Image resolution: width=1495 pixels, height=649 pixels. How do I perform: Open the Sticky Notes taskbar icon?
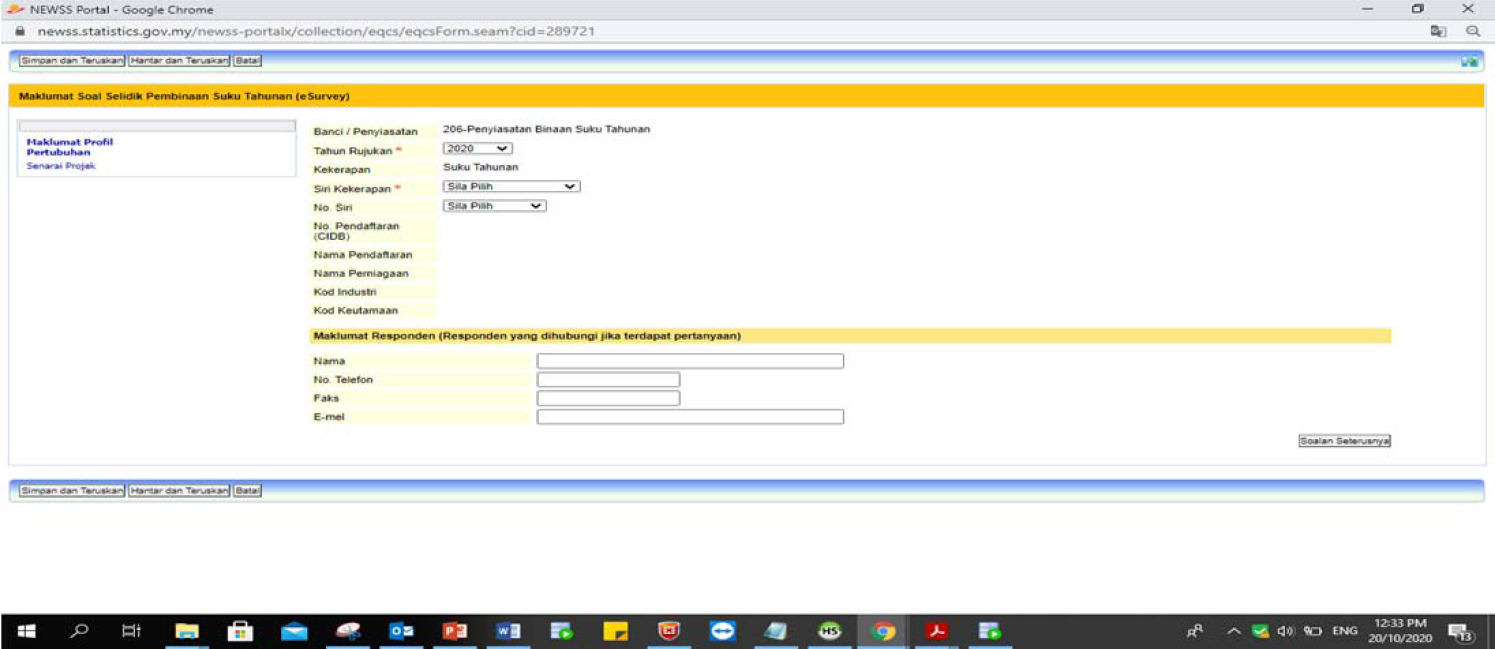coord(615,631)
